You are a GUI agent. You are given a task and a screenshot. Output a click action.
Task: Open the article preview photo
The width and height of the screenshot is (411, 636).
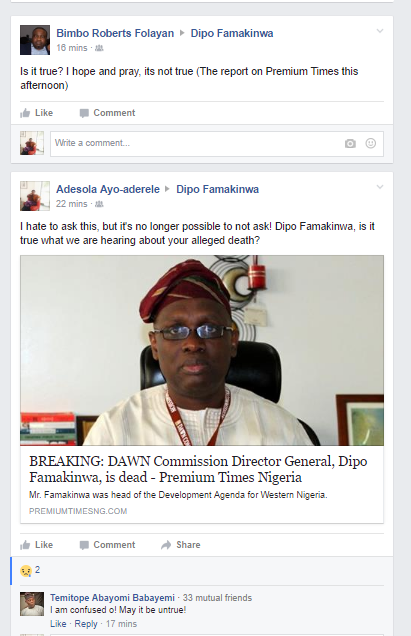[x=202, y=350]
